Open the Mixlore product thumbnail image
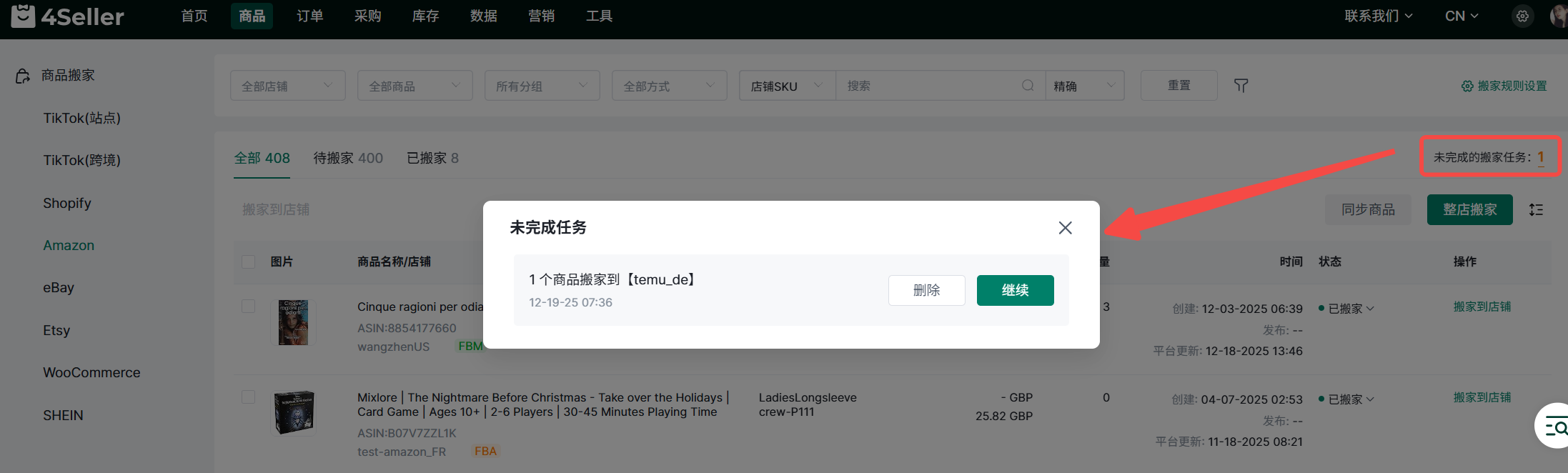The width and height of the screenshot is (1568, 473). 294,413
